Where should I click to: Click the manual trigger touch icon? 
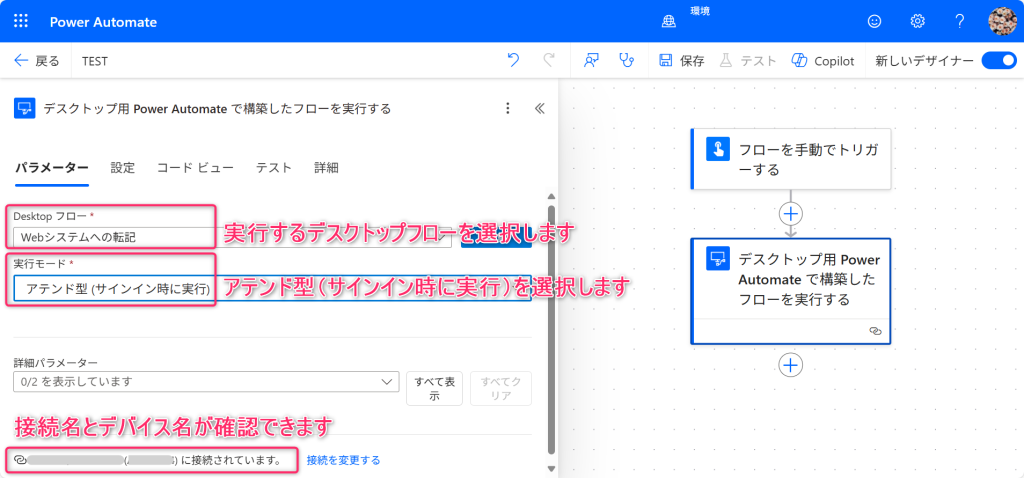717,150
